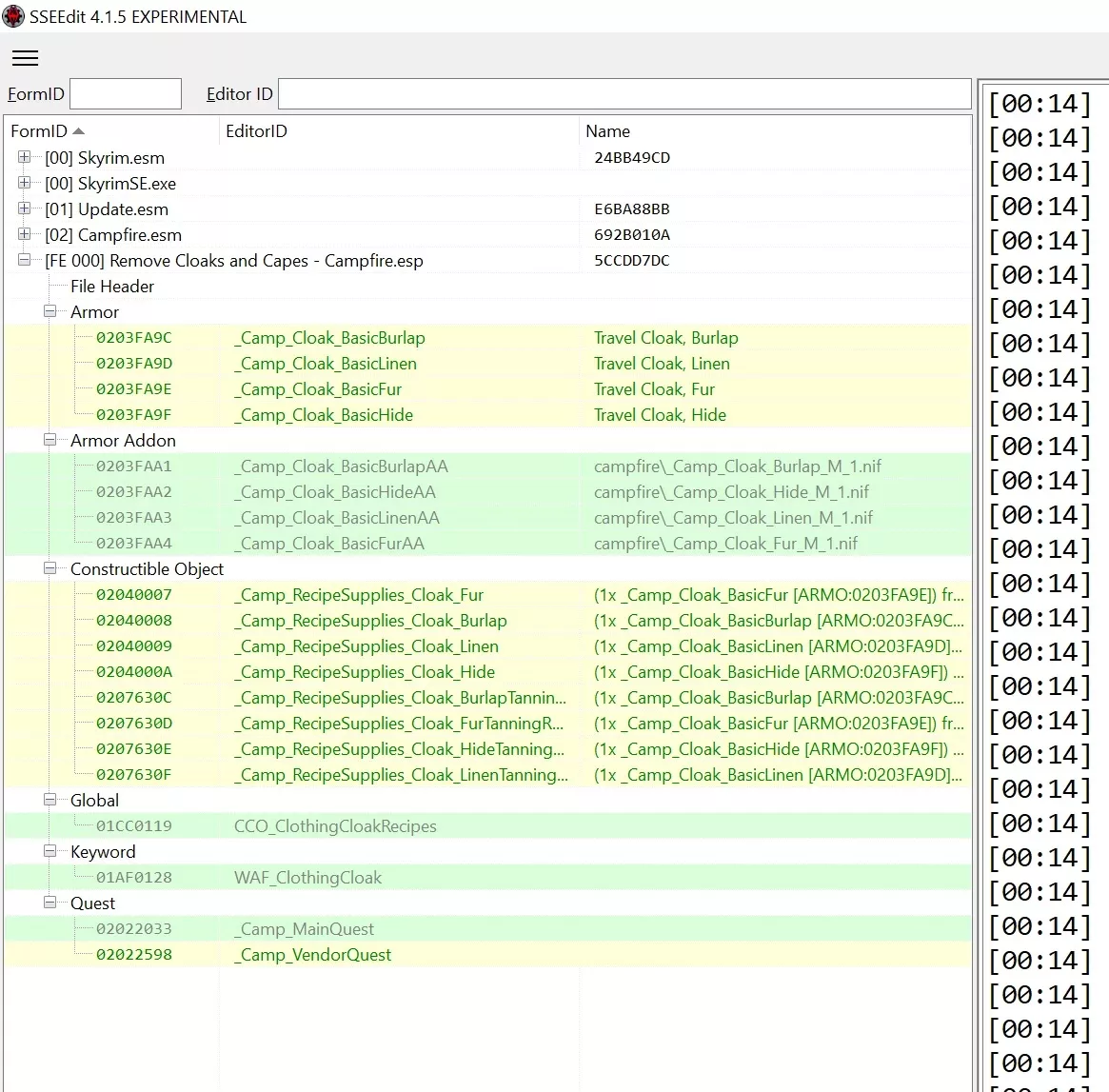Select record 02040007 _Camp_RecipeSupplies_Cloak_Fur
The width and height of the screenshot is (1109, 1092).
point(488,595)
